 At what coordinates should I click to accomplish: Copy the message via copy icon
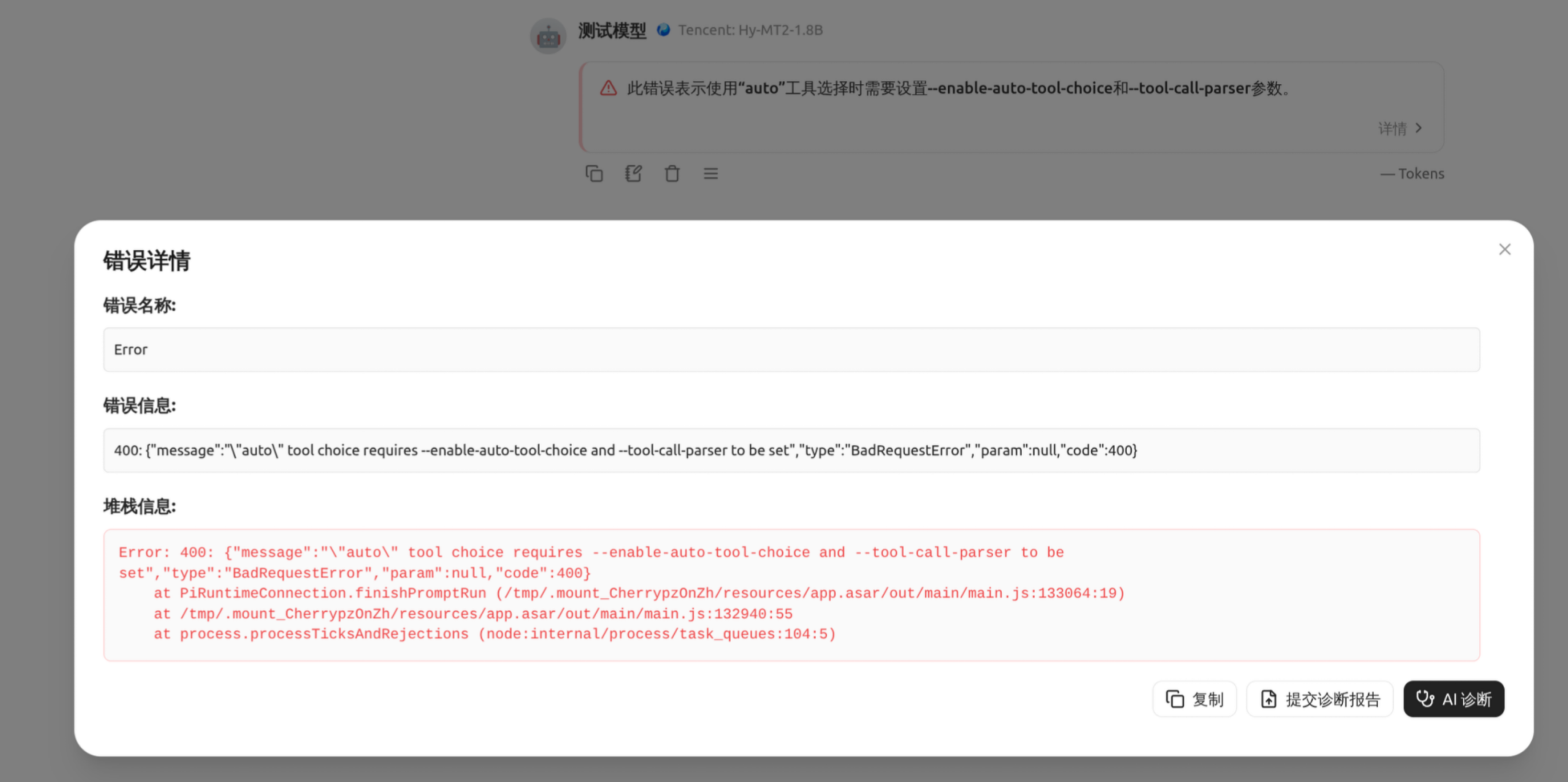[x=594, y=174]
